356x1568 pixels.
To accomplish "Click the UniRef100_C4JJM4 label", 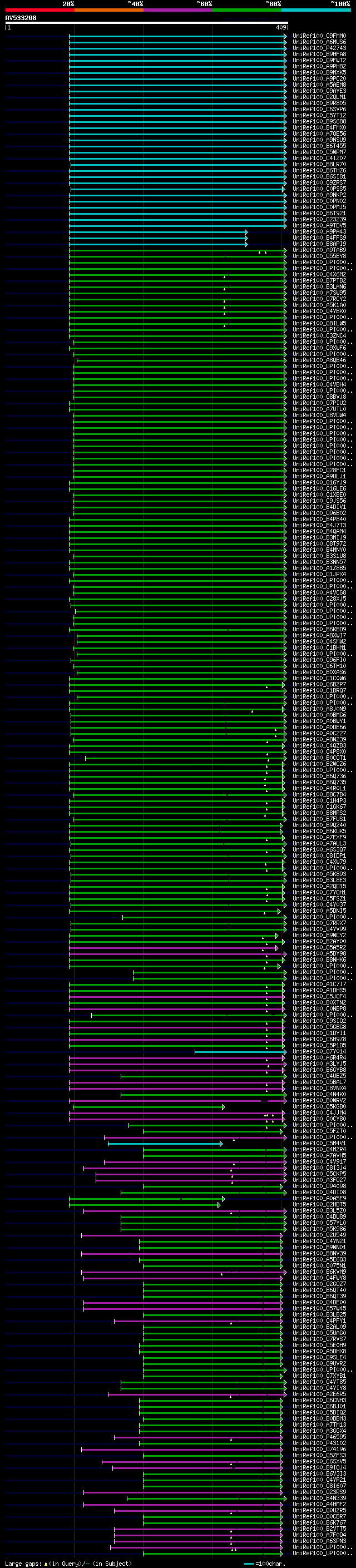I will tap(319, 1112).
